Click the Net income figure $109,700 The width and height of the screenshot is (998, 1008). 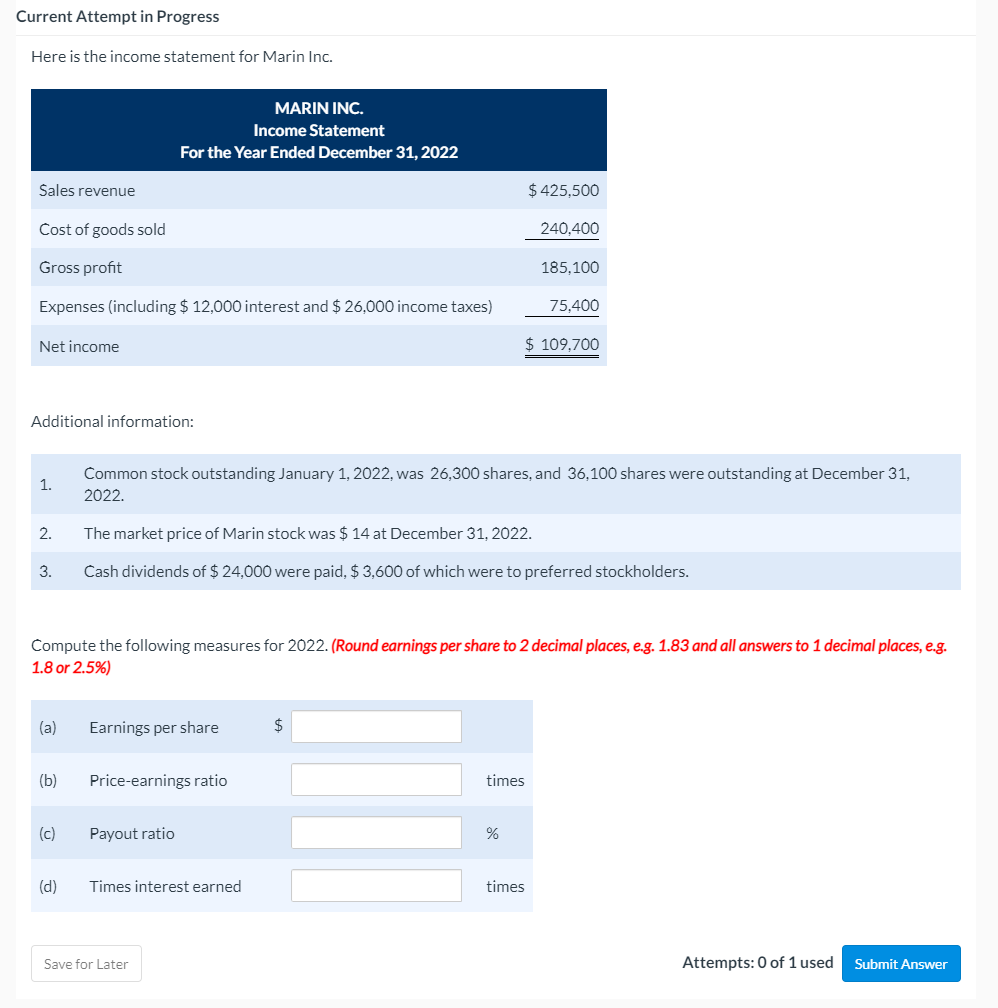(563, 344)
